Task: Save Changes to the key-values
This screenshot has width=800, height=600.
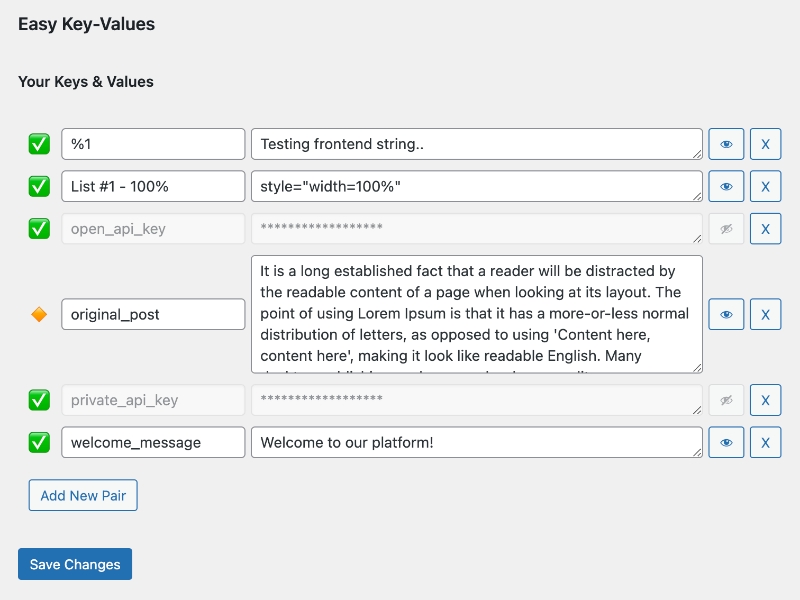Action: pos(75,564)
